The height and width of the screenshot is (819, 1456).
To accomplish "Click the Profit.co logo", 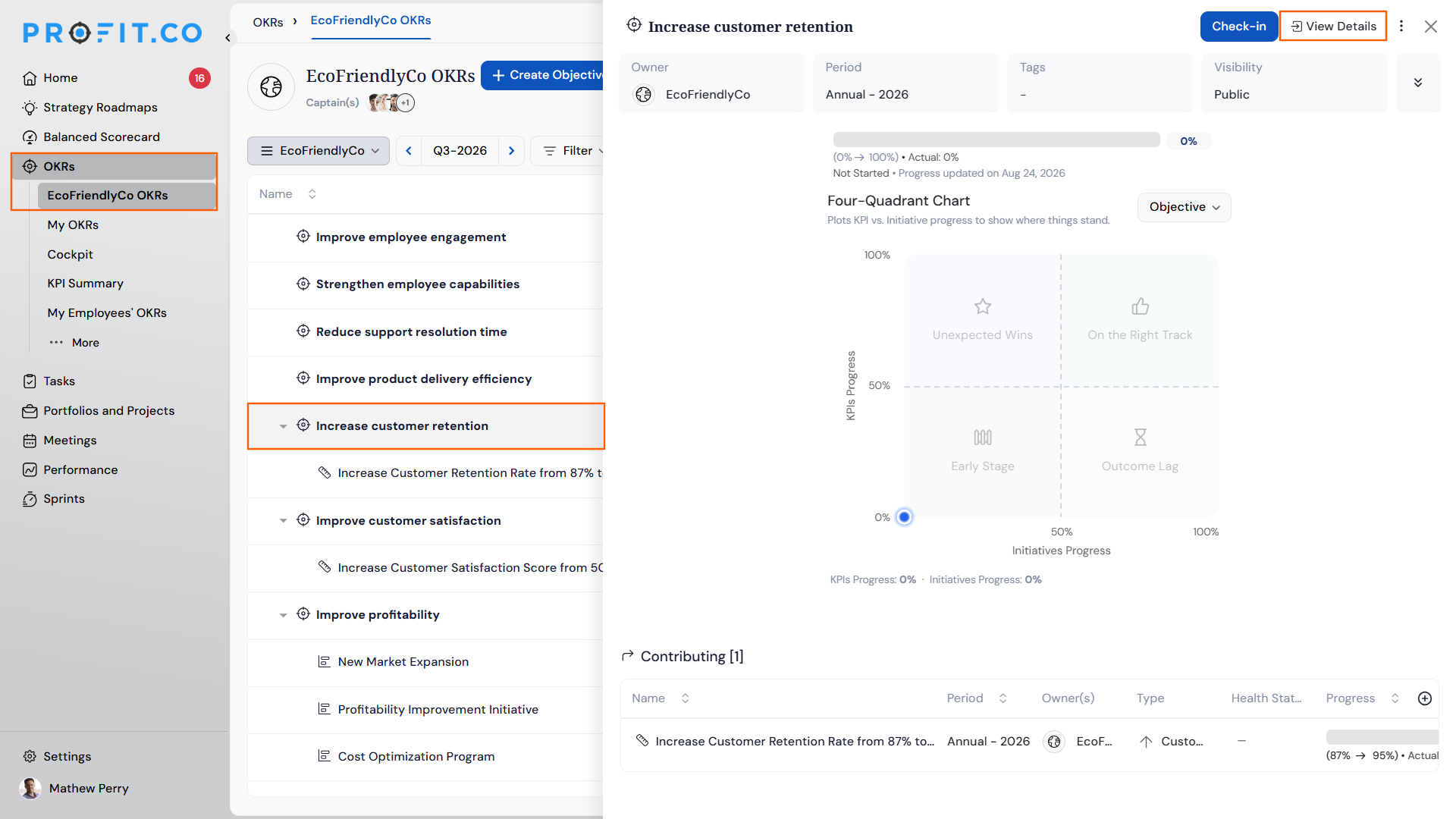I will [112, 33].
